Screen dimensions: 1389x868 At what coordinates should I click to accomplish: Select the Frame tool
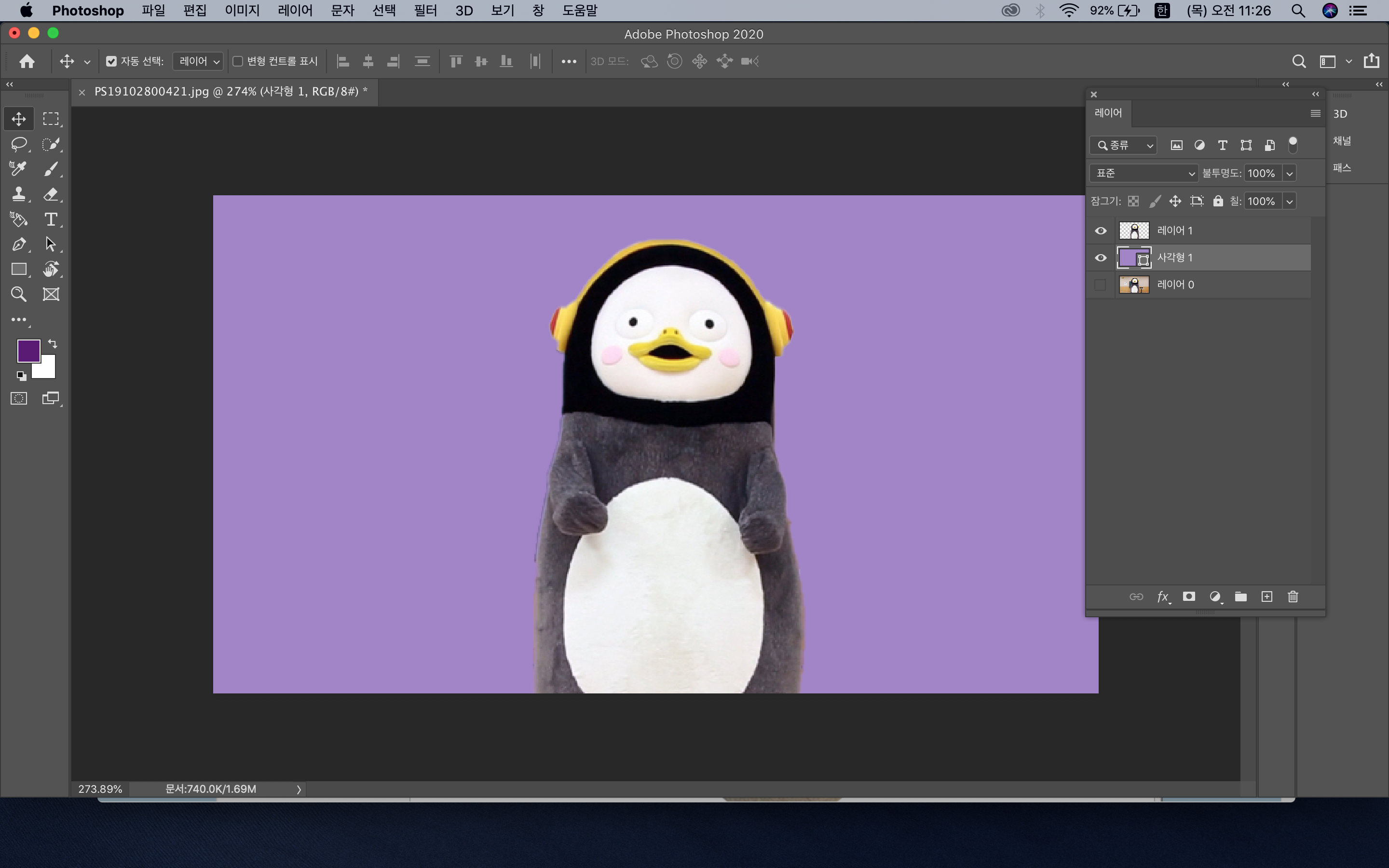(x=51, y=295)
